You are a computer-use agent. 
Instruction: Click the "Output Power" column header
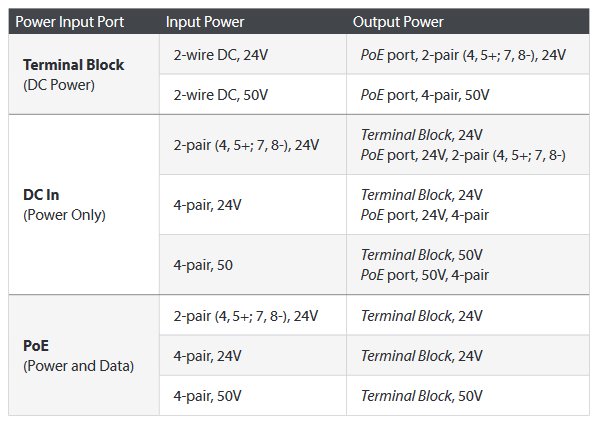tap(398, 21)
